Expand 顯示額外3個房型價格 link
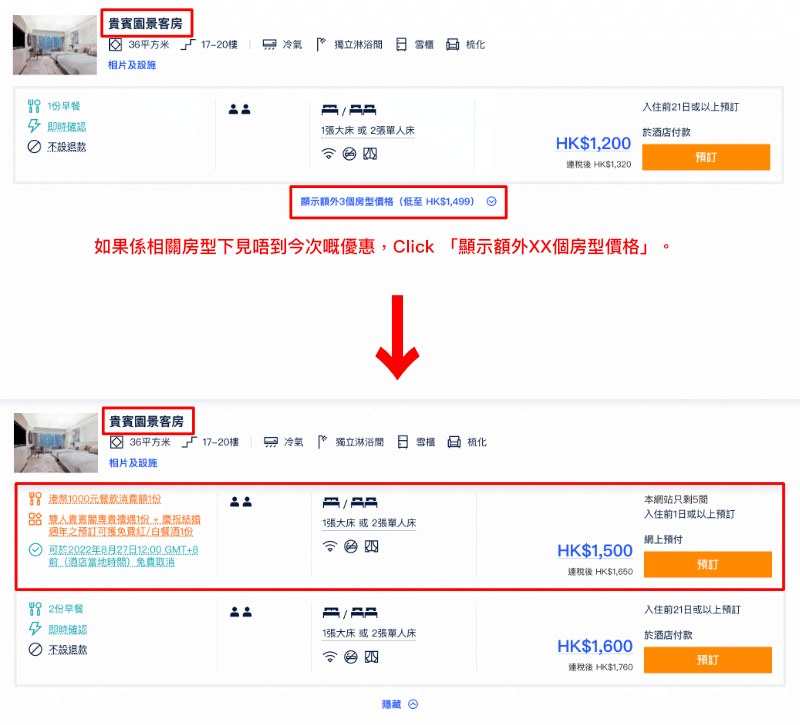Screen dimensions: 800x725 click(x=387, y=202)
